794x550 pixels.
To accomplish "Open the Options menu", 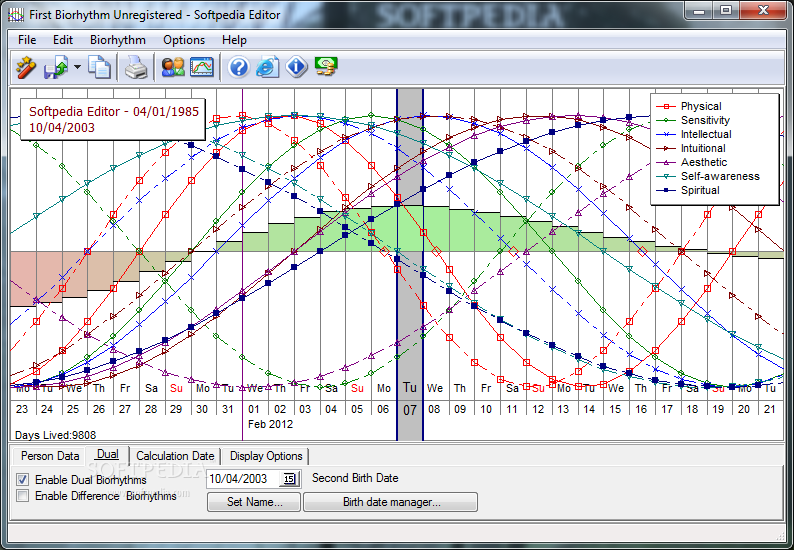I will tap(184, 40).
